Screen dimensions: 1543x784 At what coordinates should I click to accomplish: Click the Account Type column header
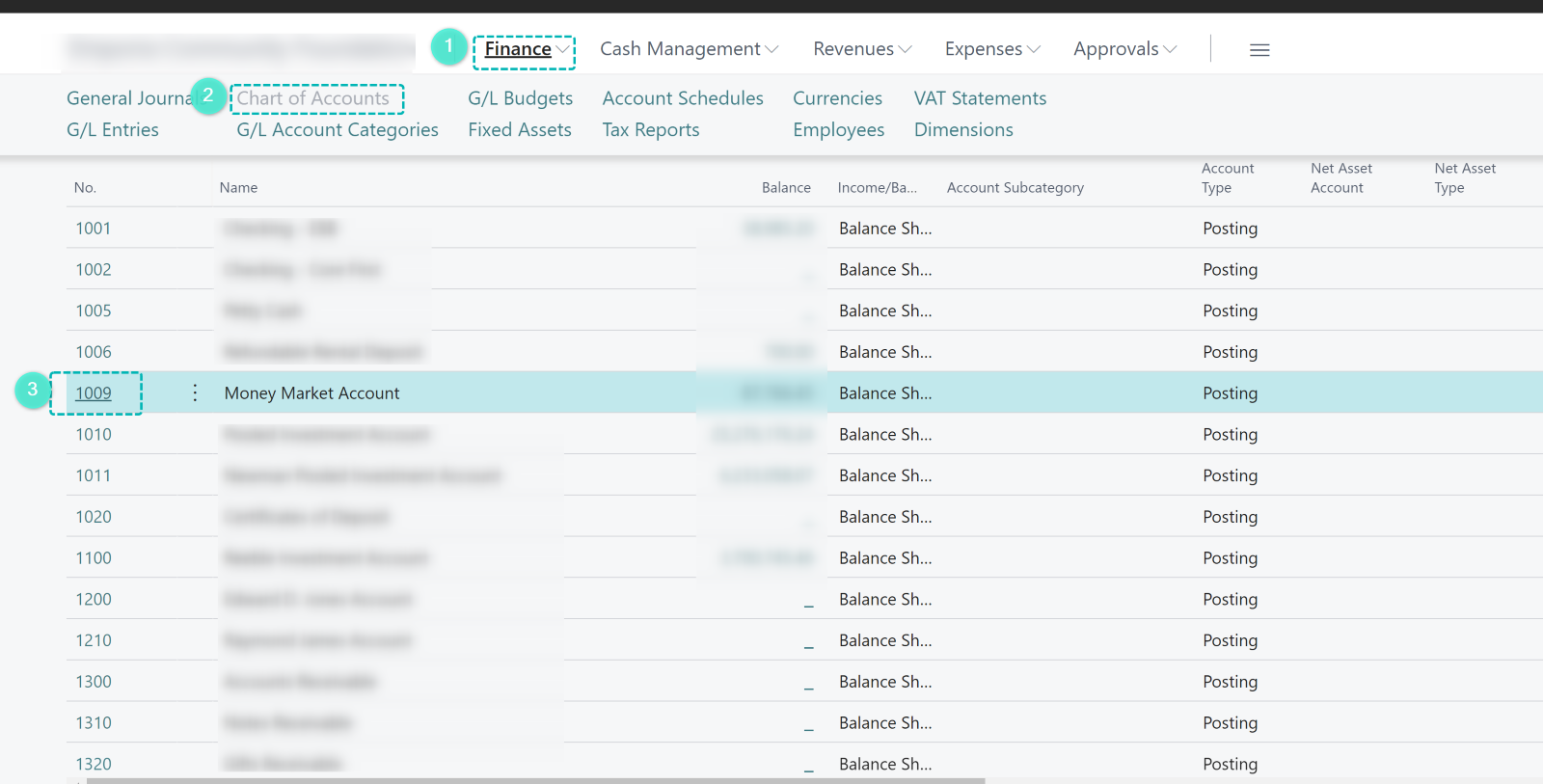(x=1228, y=178)
